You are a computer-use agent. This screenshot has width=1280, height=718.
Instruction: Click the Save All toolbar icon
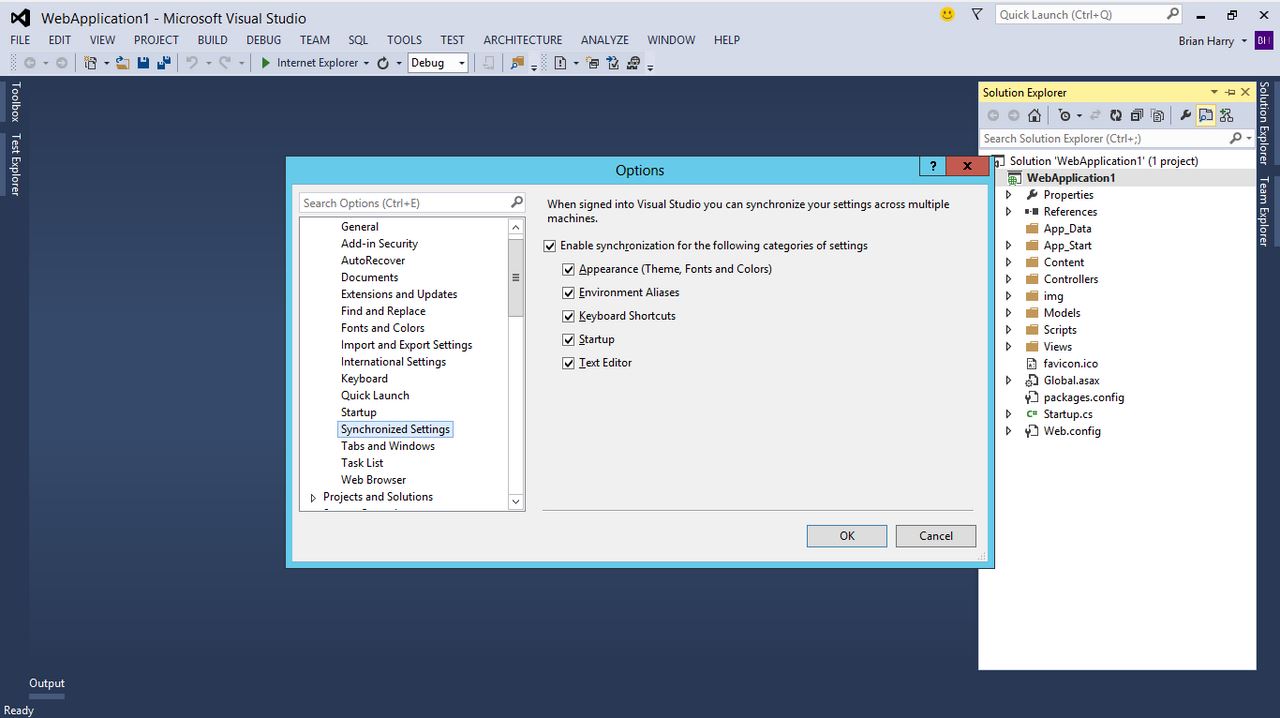pos(163,63)
